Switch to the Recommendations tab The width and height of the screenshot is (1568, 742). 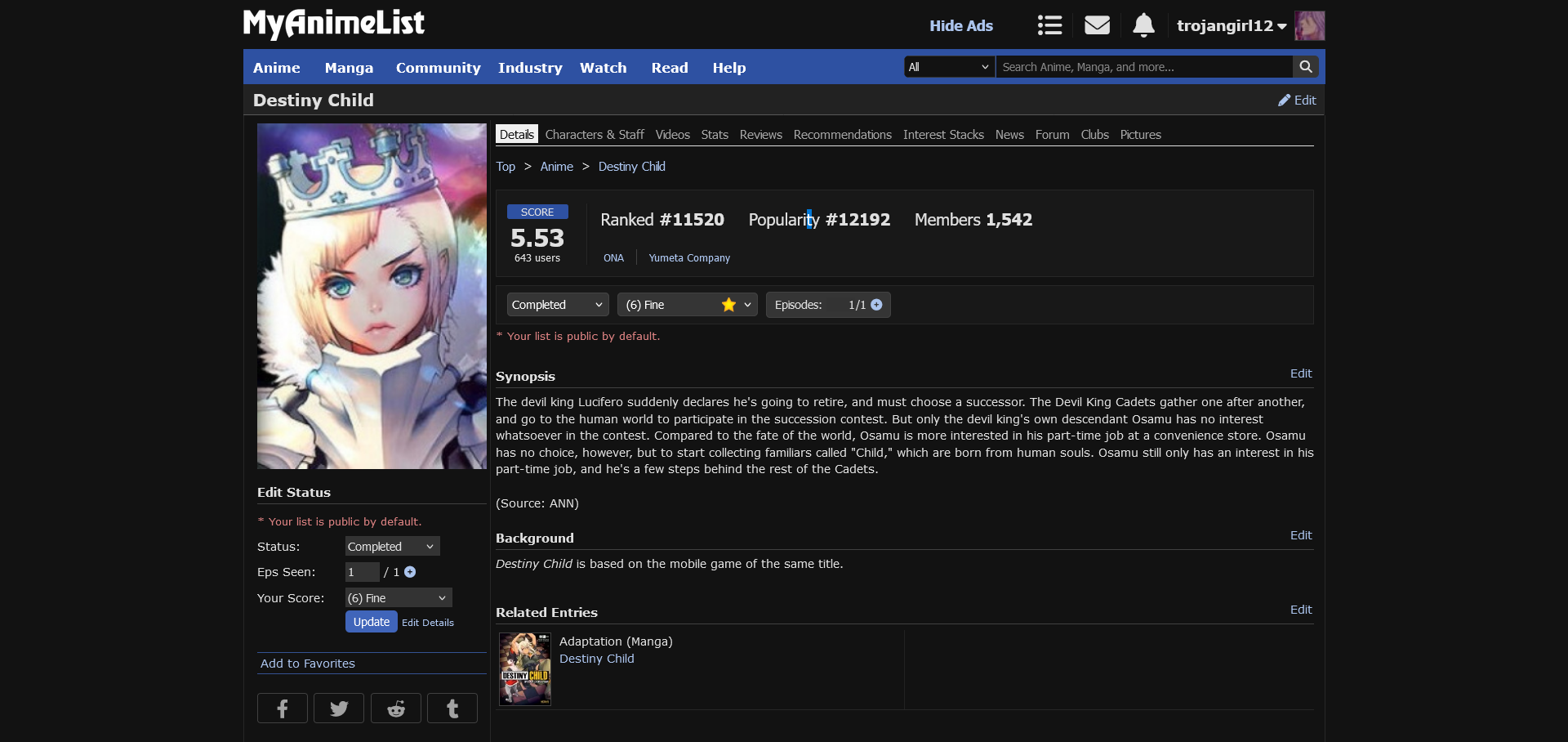click(843, 134)
